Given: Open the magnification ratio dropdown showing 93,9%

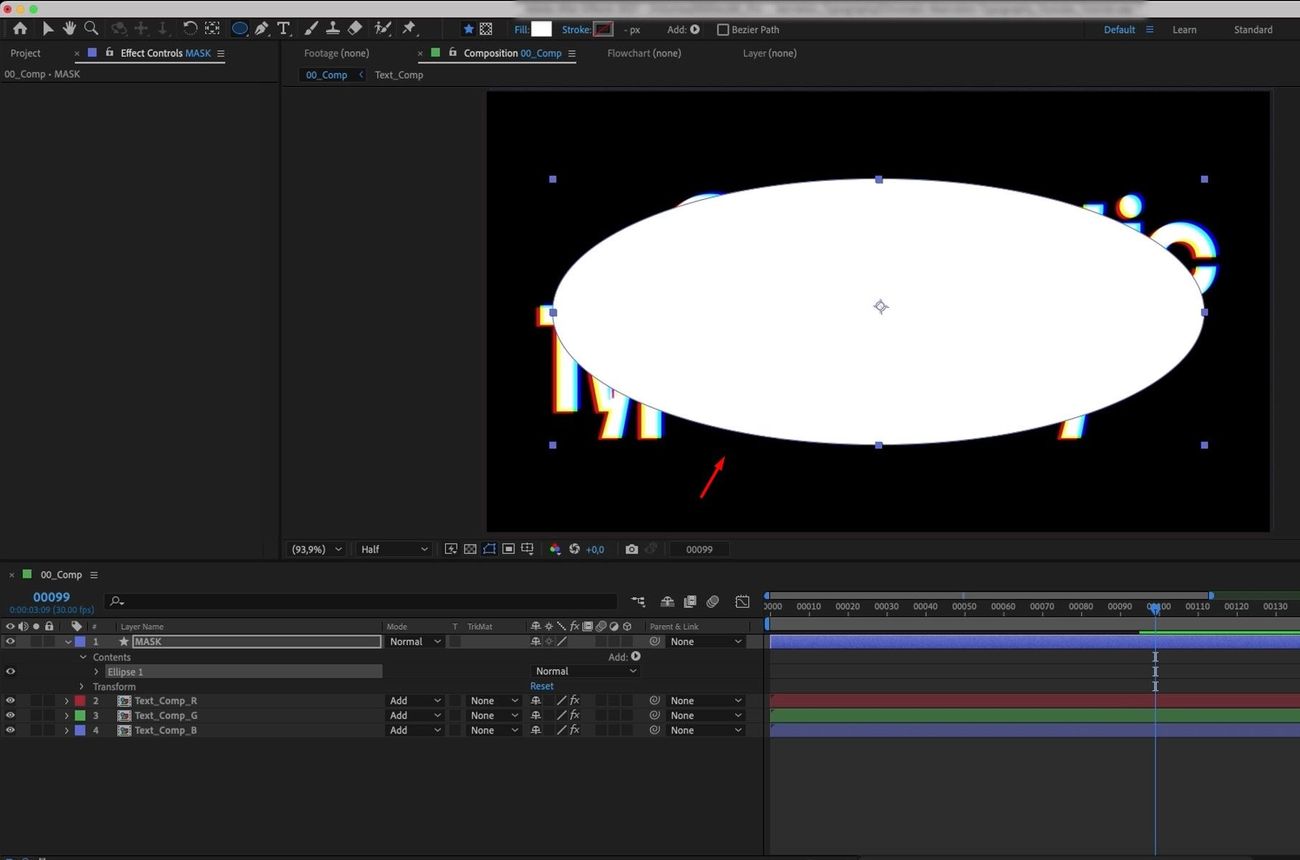Looking at the screenshot, I should (314, 549).
